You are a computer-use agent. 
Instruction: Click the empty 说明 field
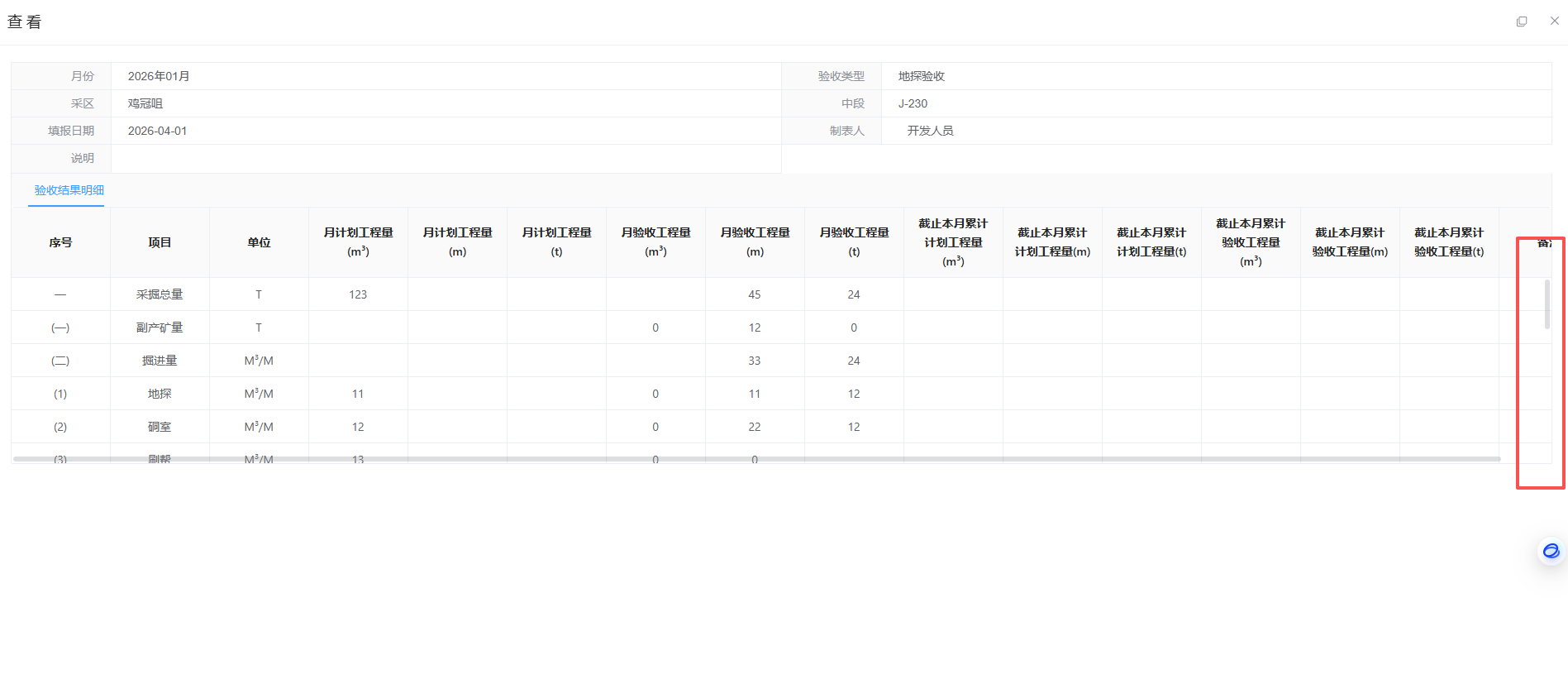(x=446, y=158)
